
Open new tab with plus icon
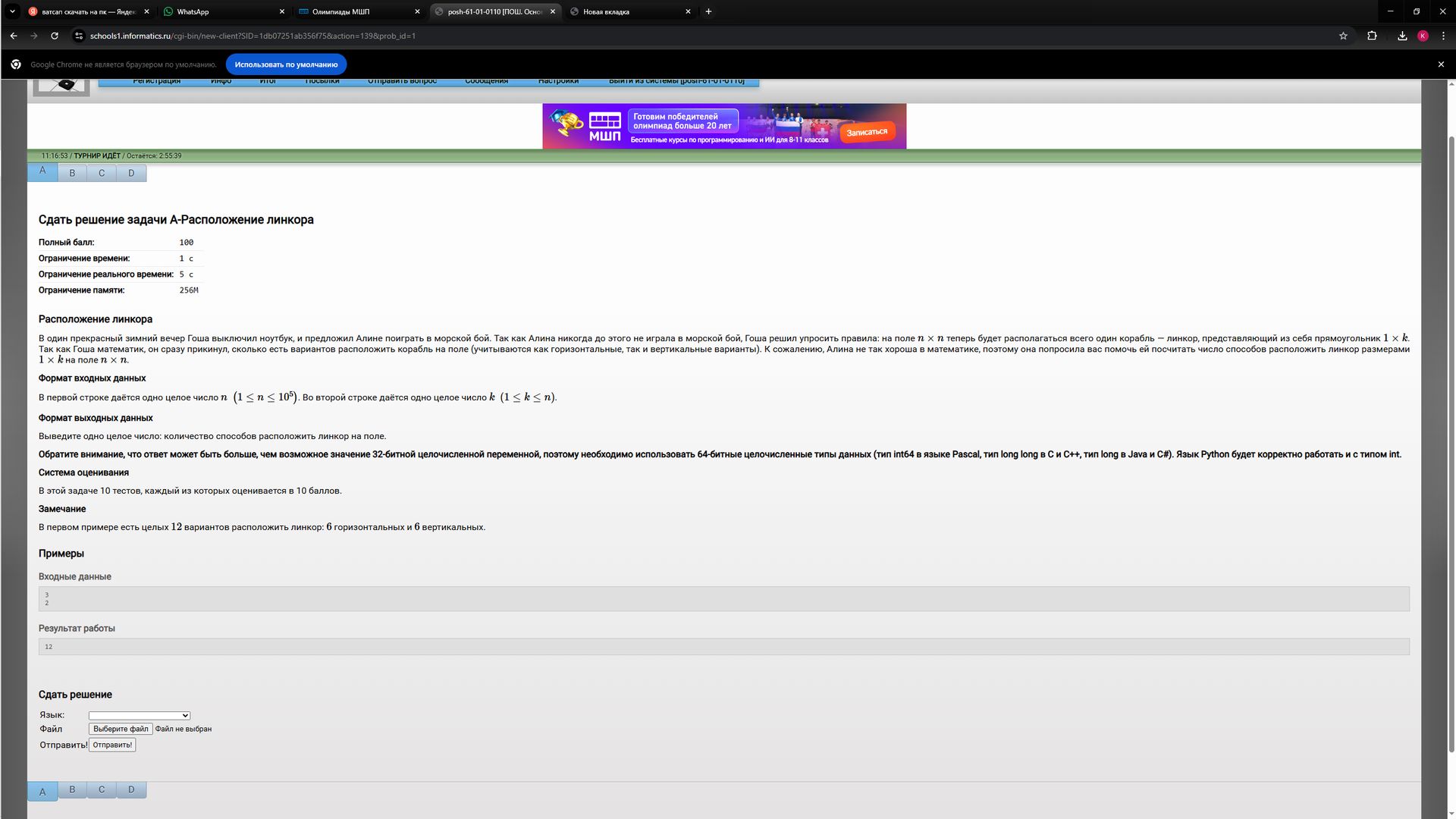click(x=708, y=11)
